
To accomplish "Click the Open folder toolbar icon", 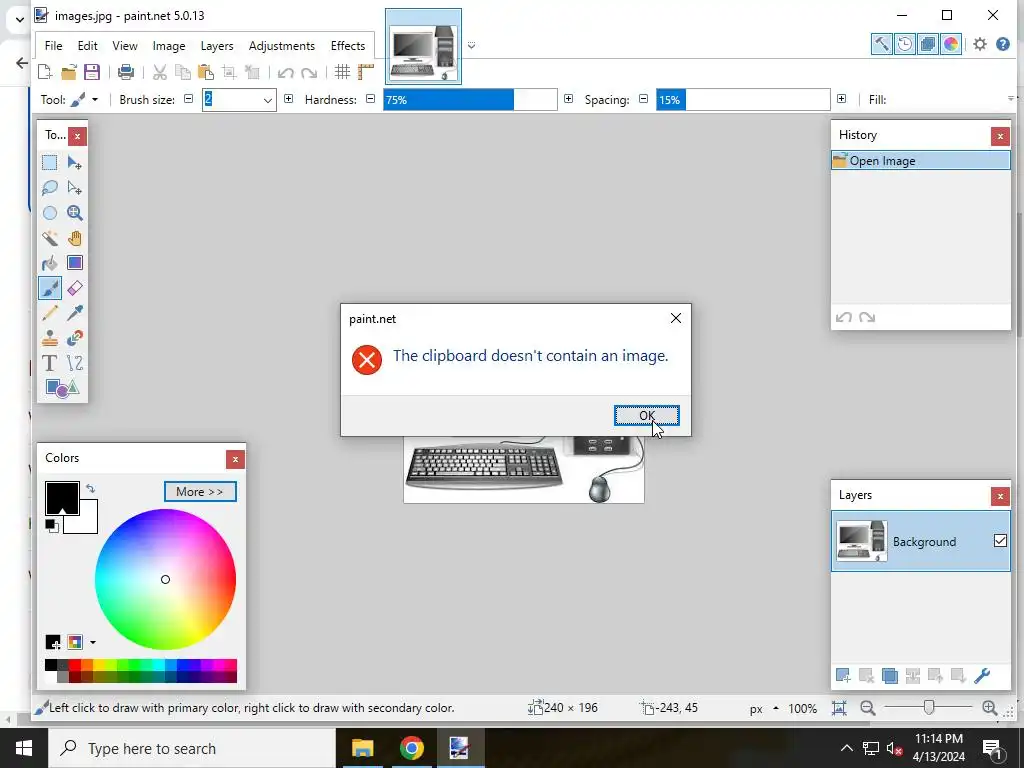I will (69, 72).
